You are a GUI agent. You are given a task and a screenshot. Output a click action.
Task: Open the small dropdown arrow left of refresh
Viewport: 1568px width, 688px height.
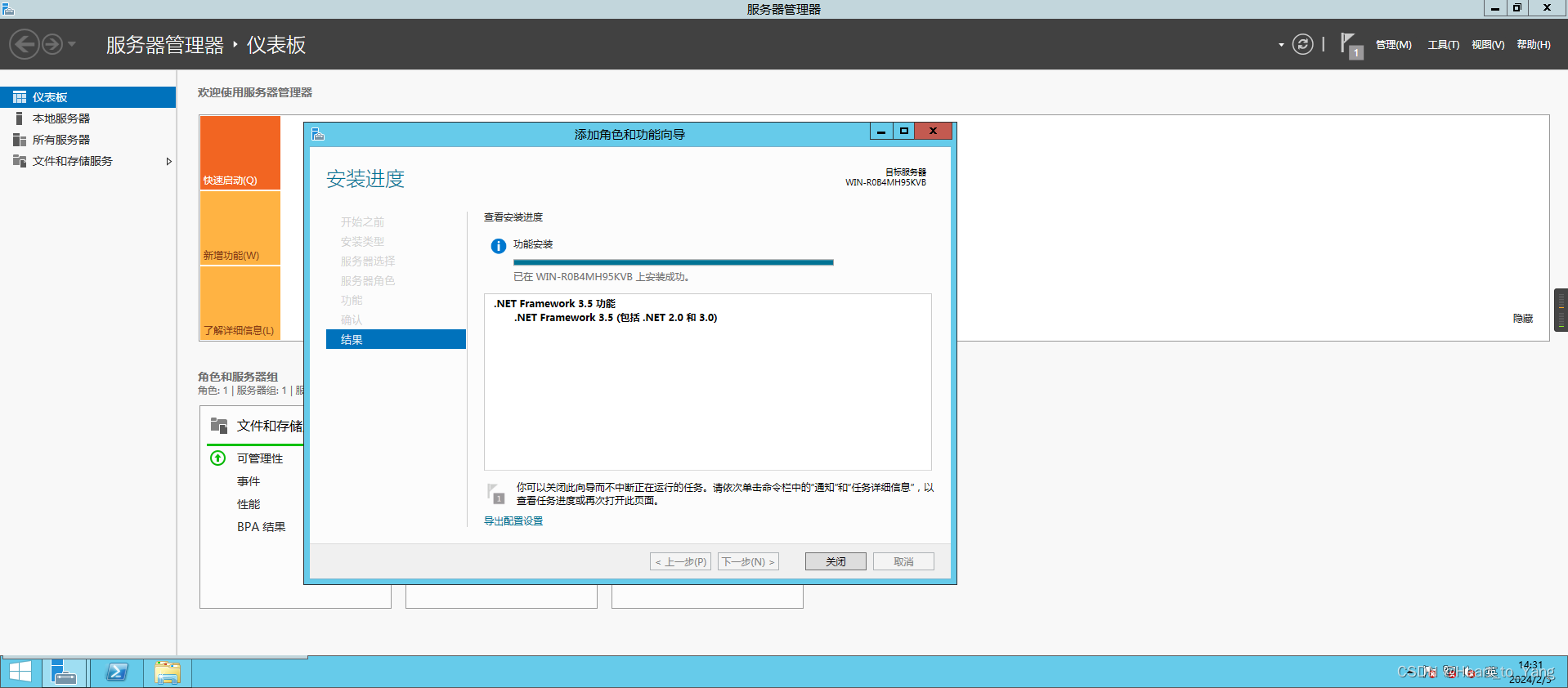click(1281, 45)
